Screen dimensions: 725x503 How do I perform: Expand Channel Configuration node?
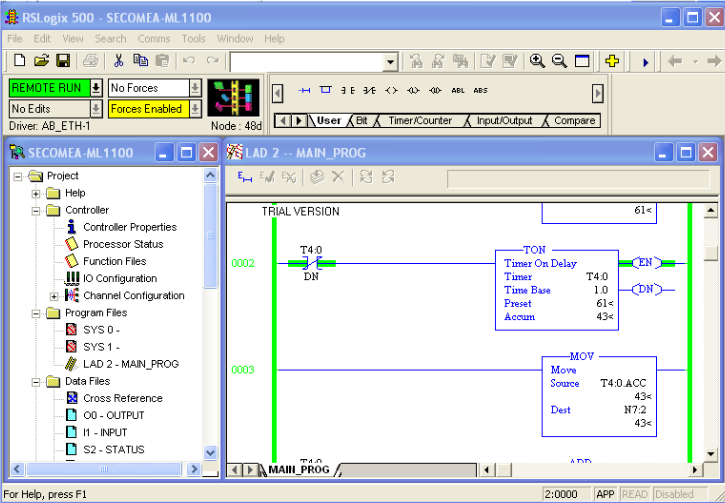54,296
